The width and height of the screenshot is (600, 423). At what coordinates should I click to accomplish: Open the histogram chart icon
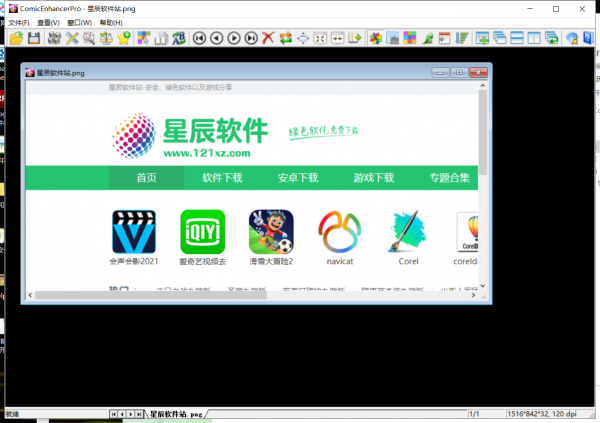coord(393,38)
